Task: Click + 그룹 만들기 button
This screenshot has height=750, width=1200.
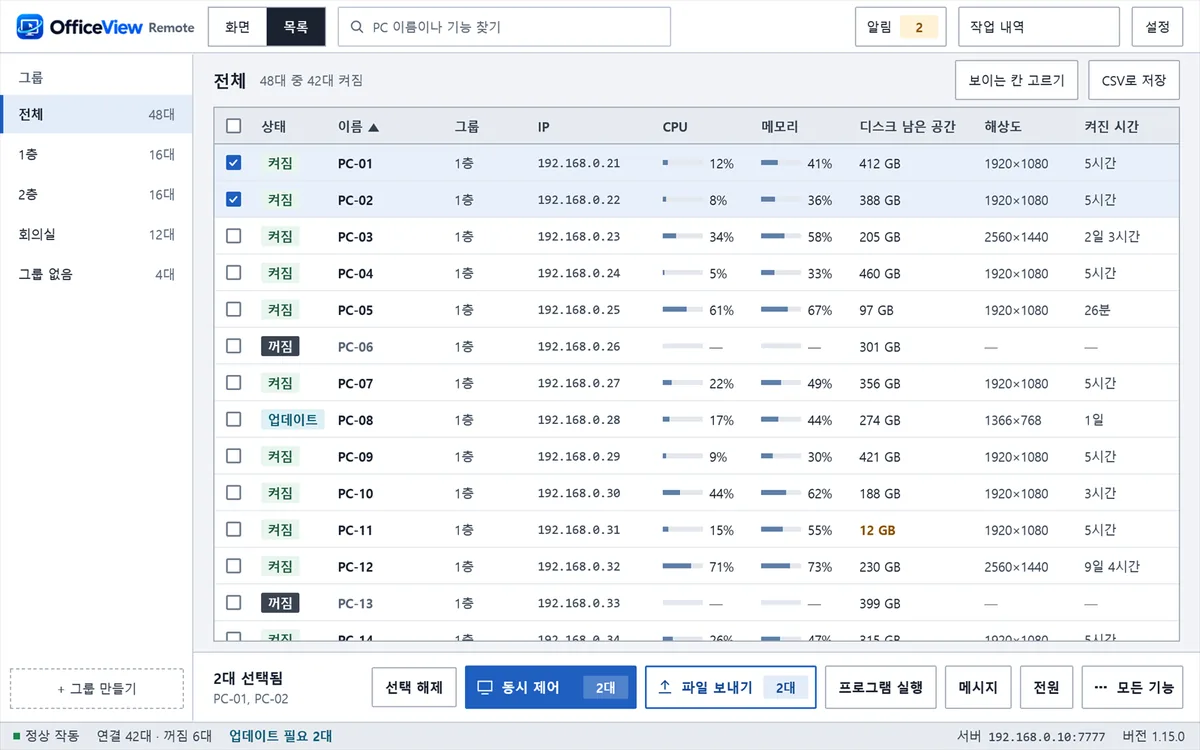Action: point(96,689)
